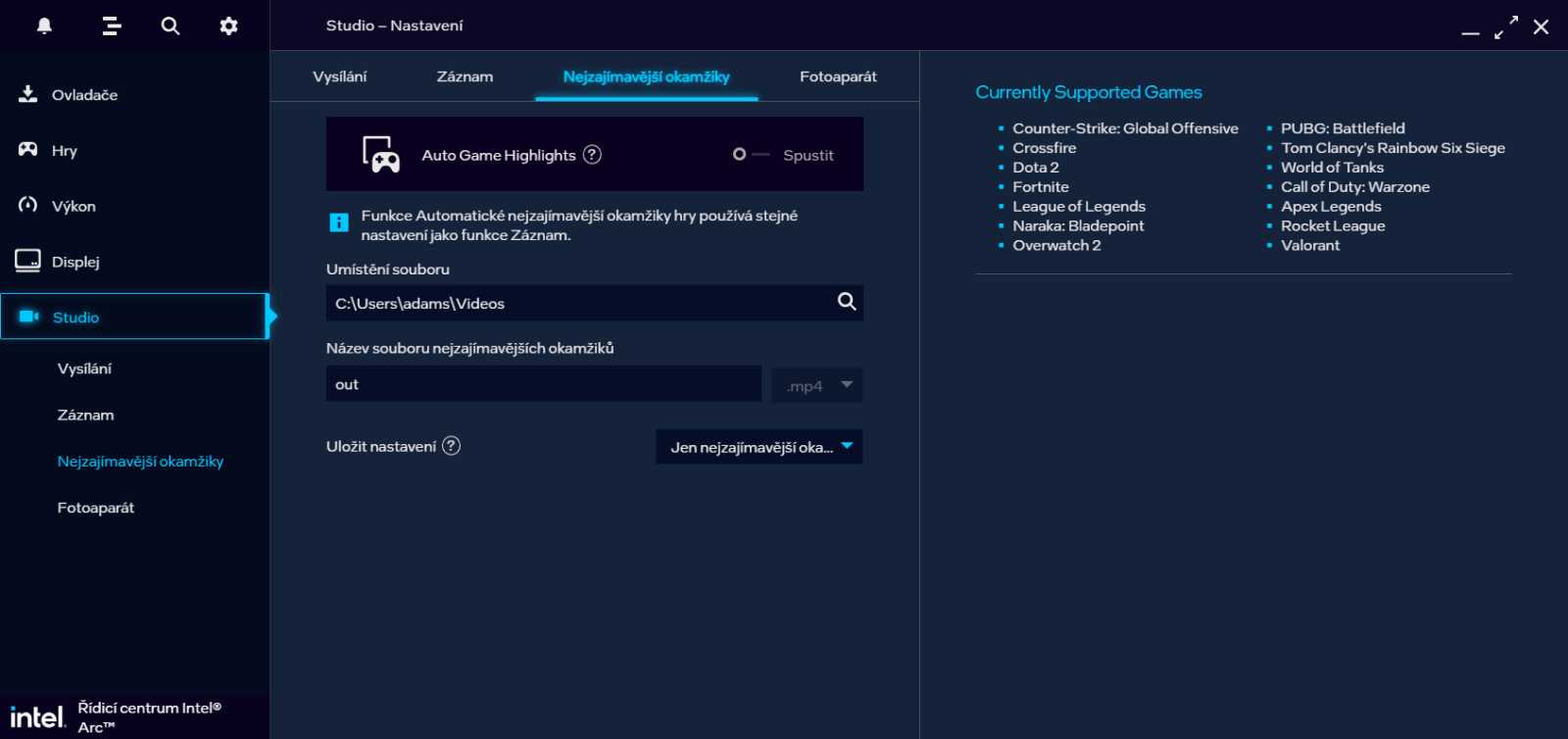Click the Výkon gauge icon
The image size is (1568, 739).
[x=28, y=205]
